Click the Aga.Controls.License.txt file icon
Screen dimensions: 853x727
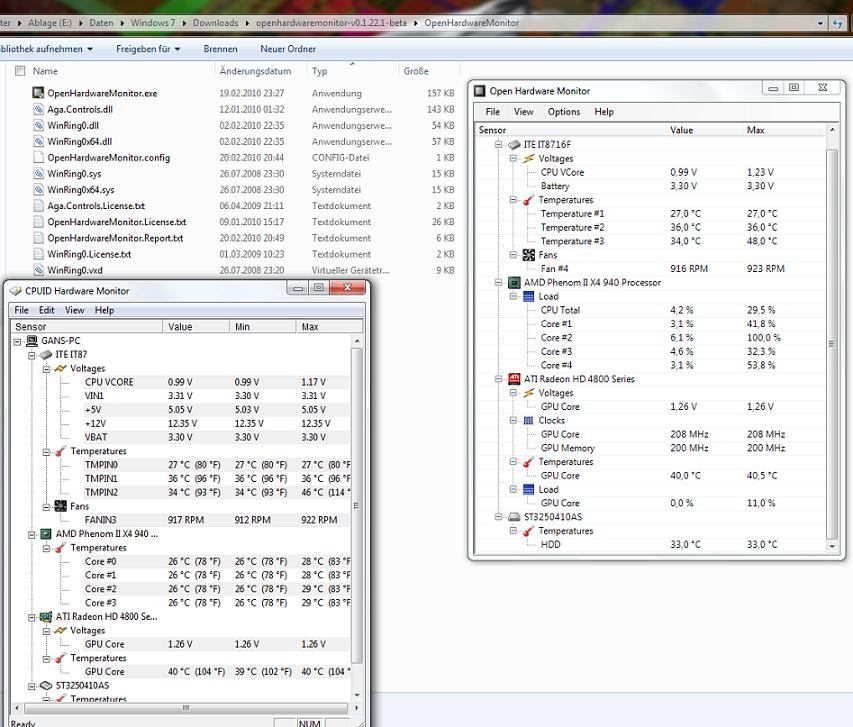[38, 206]
